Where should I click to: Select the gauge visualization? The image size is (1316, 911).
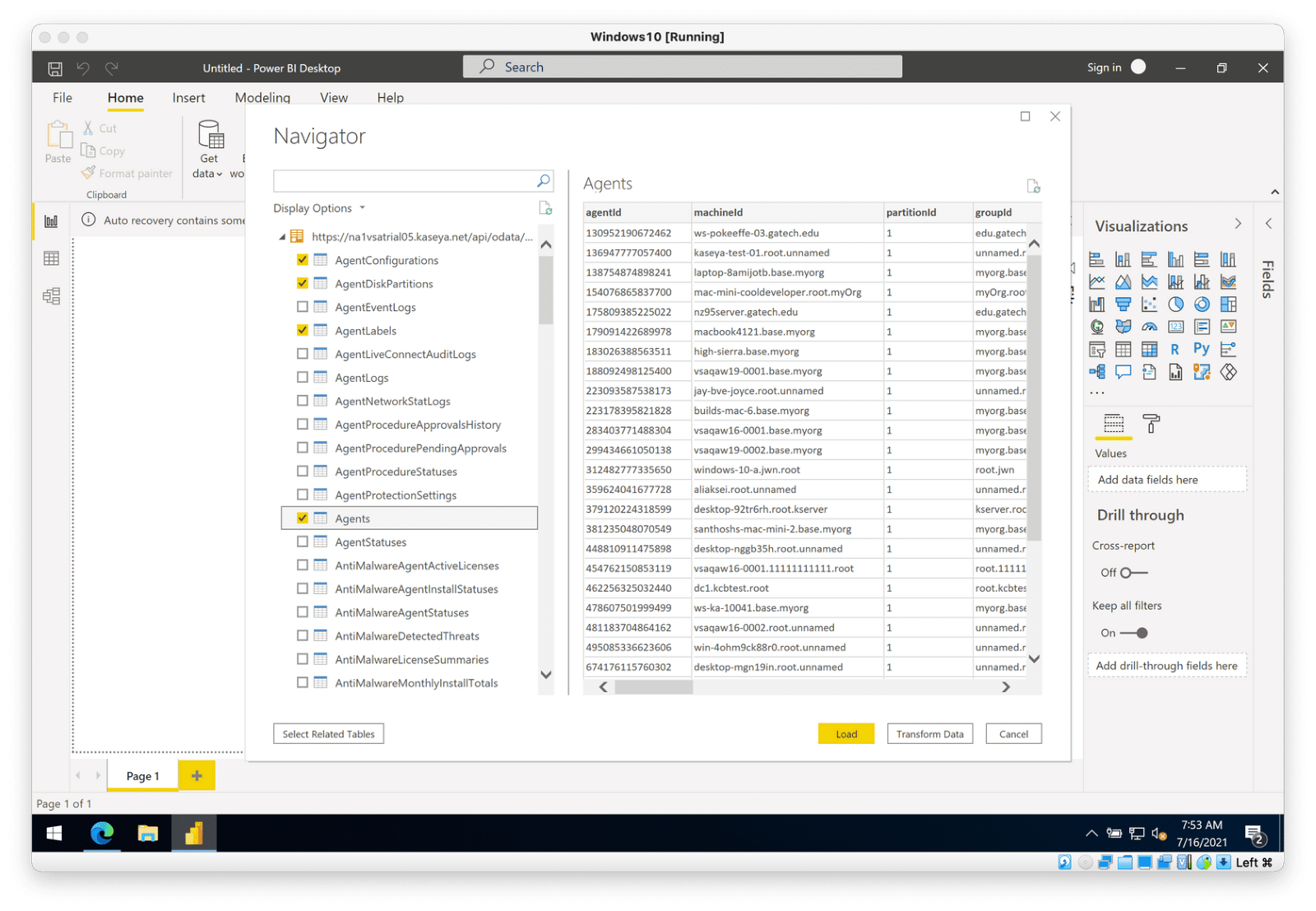pos(1149,327)
